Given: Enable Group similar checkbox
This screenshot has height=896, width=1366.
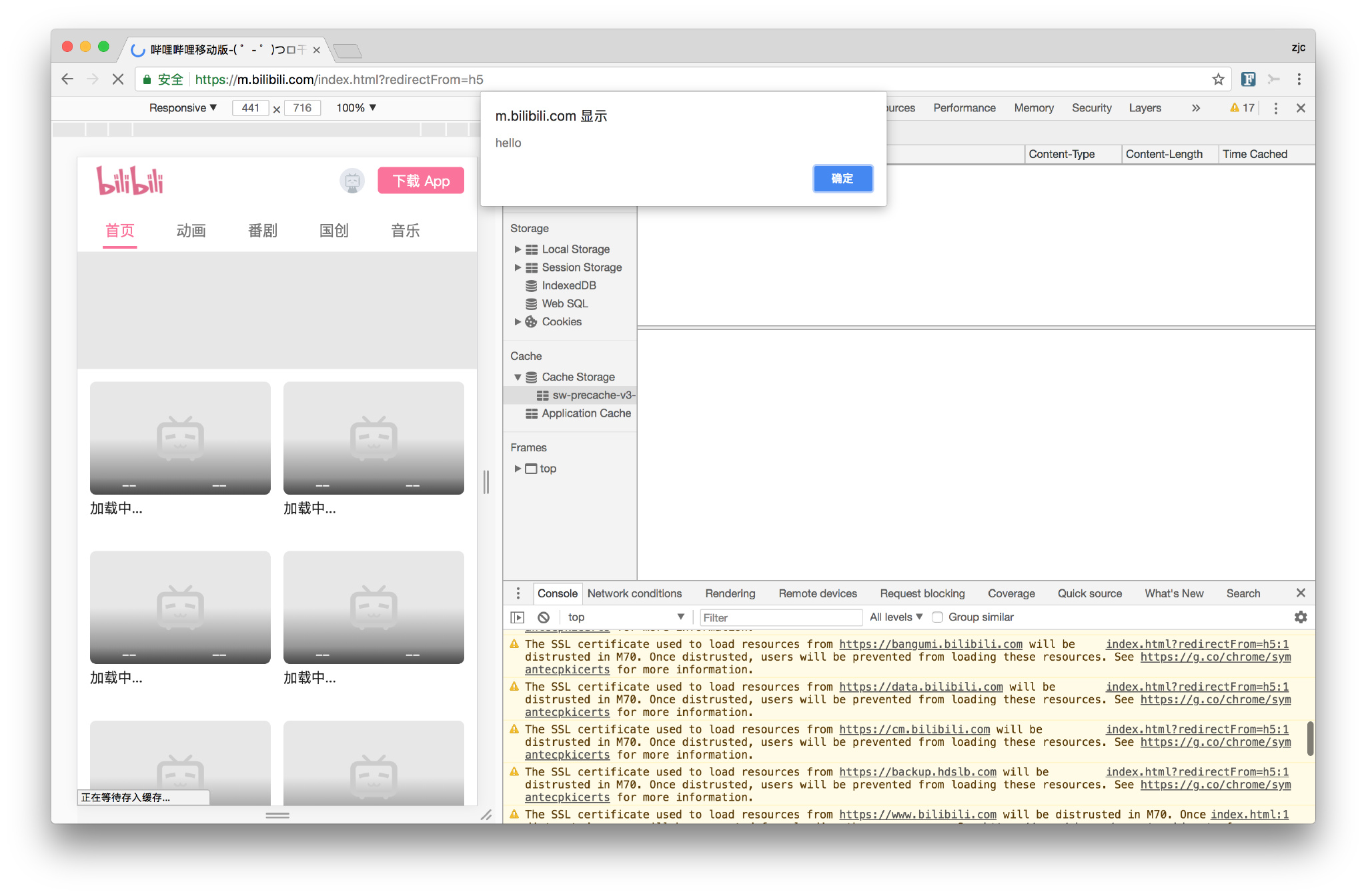Looking at the screenshot, I should 937,617.
